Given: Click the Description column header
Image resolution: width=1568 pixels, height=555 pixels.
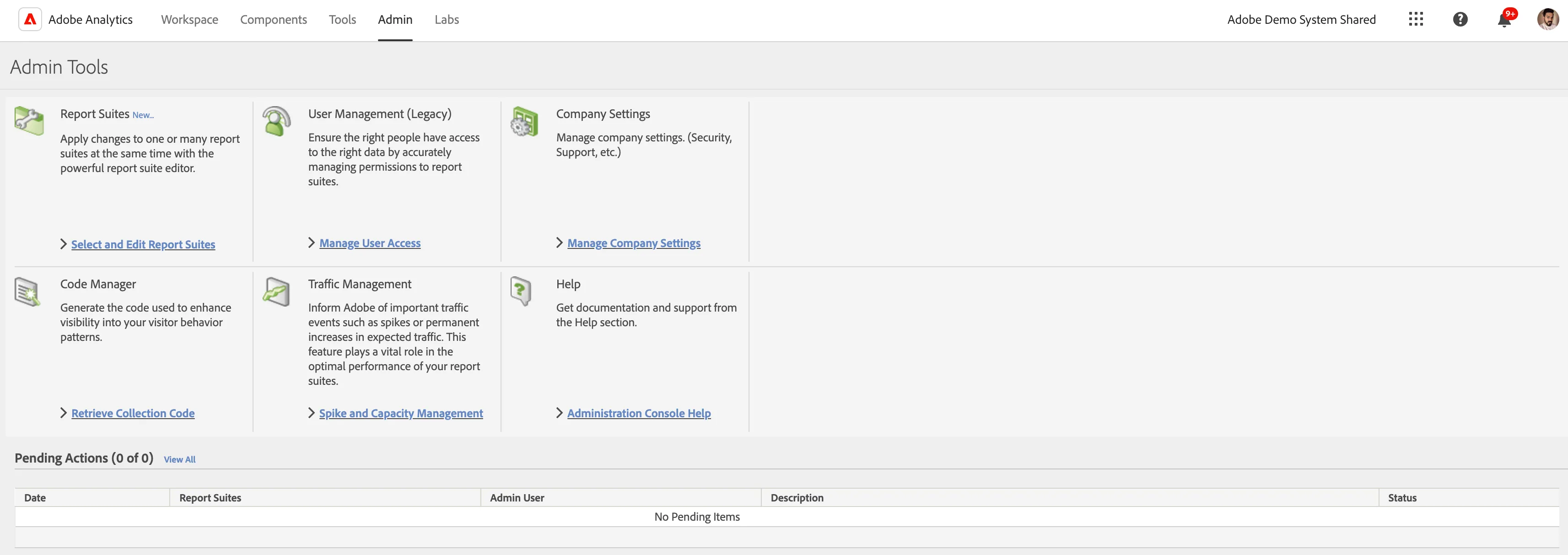Looking at the screenshot, I should coord(1070,497).
